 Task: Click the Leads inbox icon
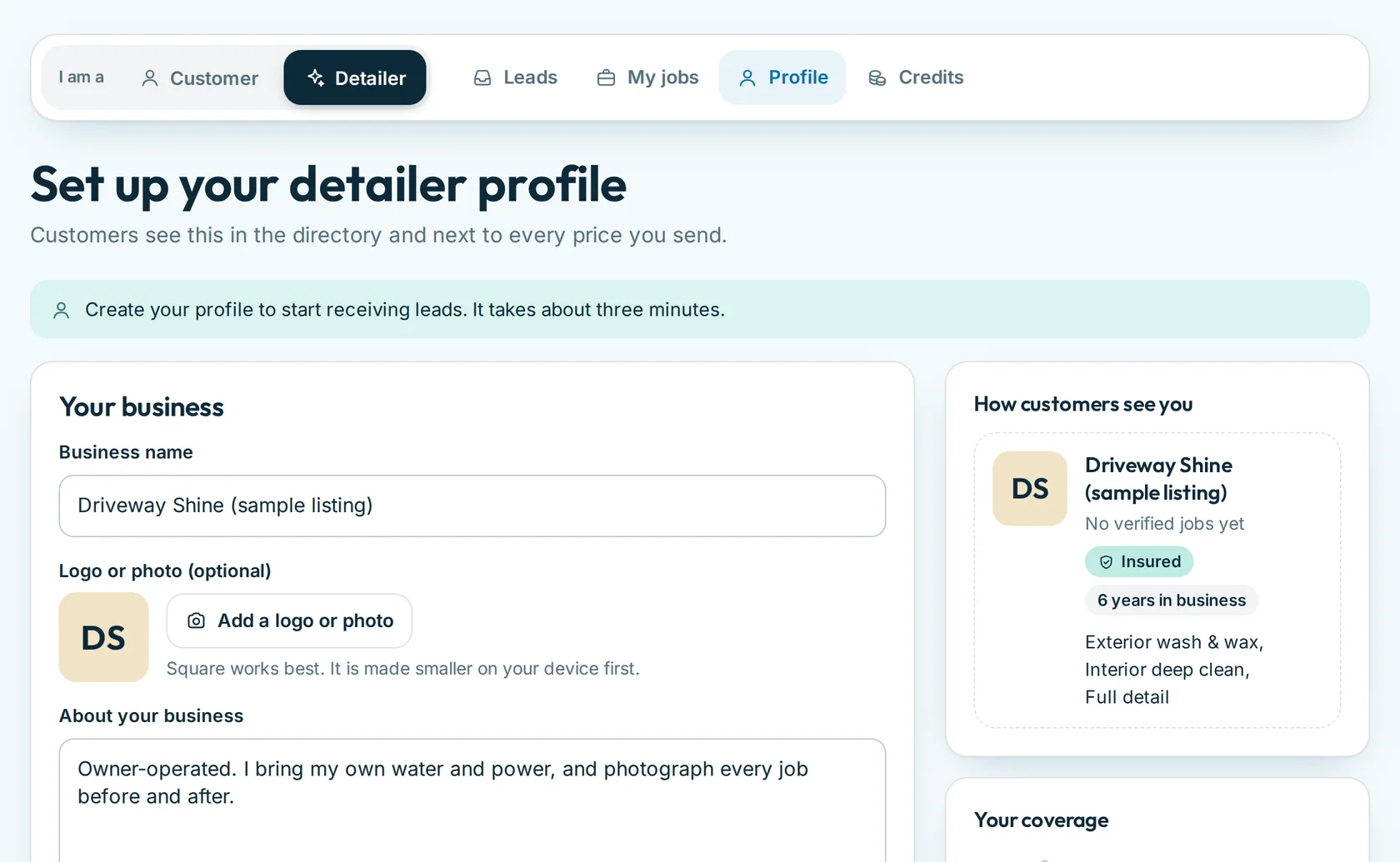coord(482,78)
